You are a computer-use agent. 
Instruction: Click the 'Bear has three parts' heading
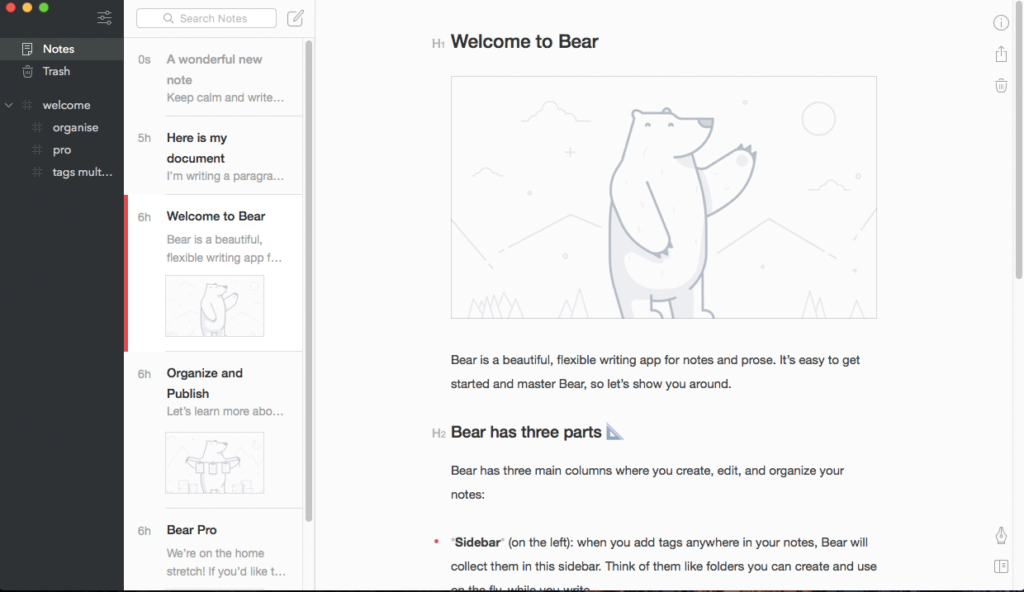526,432
